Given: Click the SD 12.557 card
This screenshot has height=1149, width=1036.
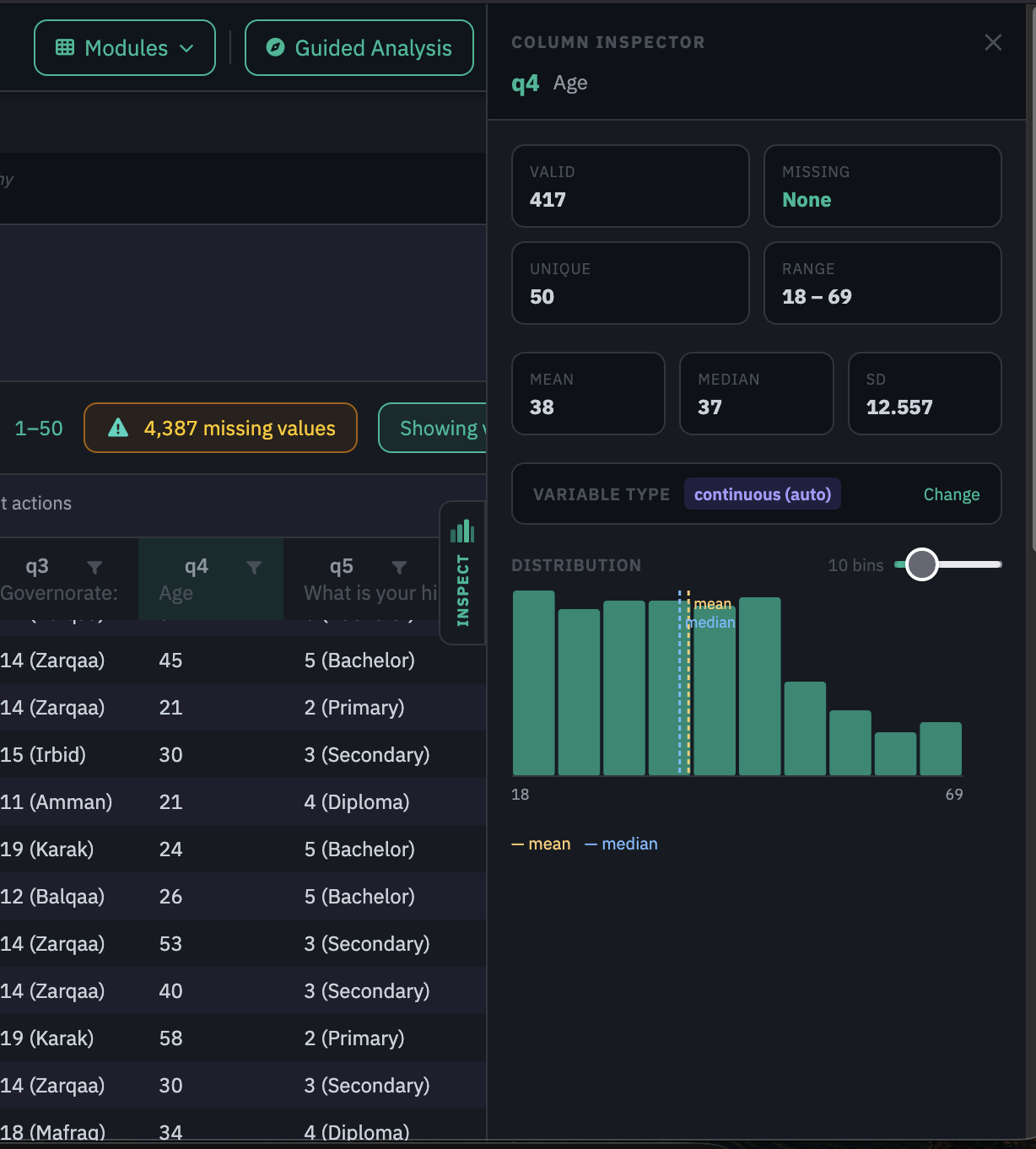Looking at the screenshot, I should [x=925, y=394].
